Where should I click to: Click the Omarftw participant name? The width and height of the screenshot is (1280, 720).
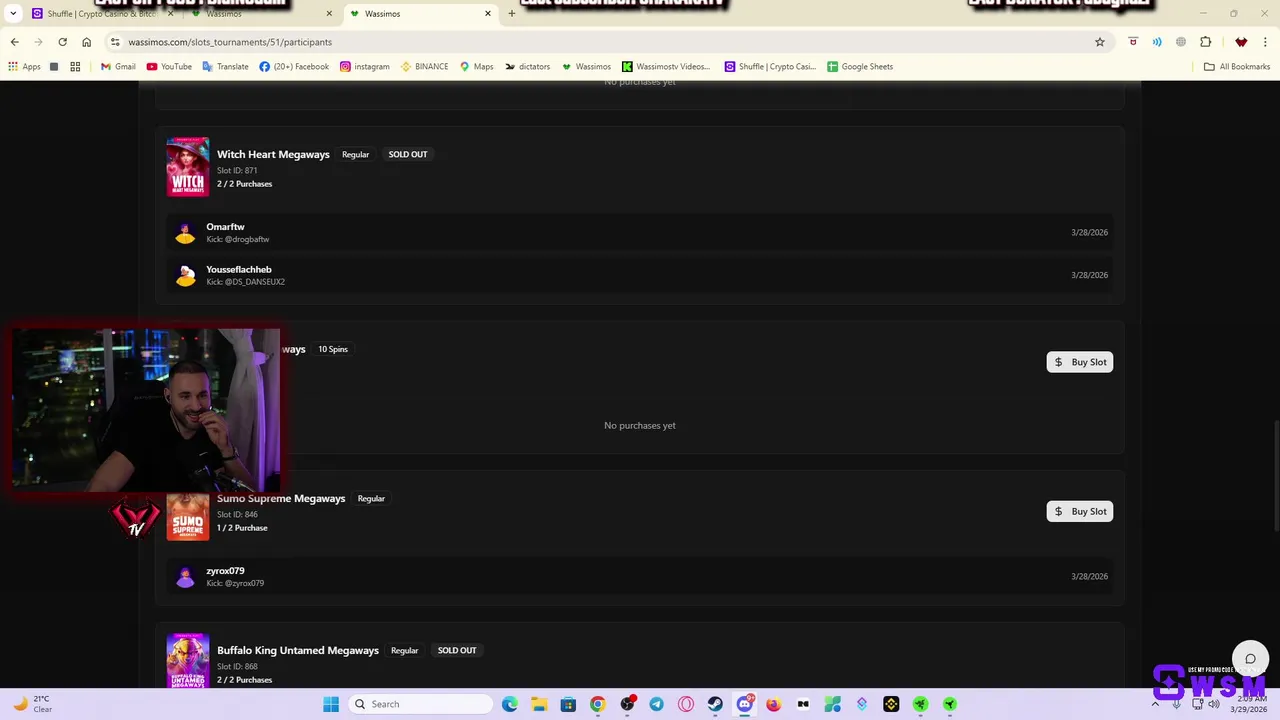[x=225, y=227]
